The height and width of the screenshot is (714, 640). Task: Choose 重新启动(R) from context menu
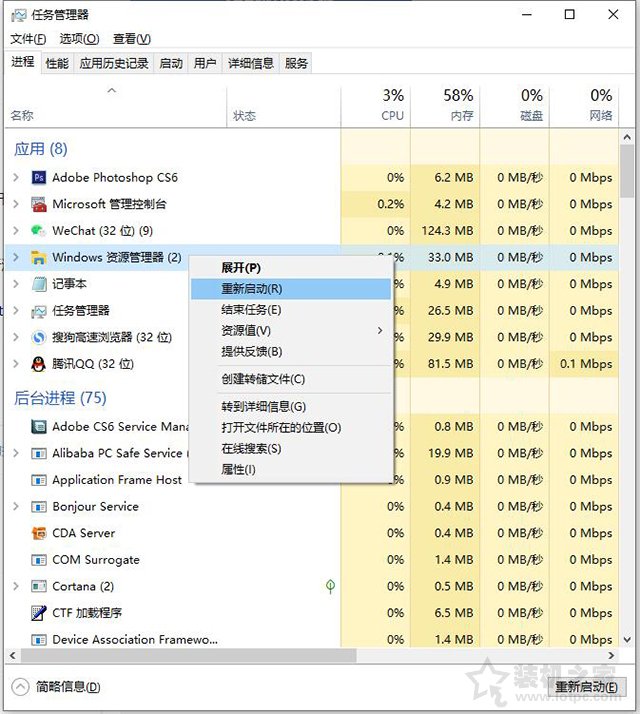click(x=291, y=289)
